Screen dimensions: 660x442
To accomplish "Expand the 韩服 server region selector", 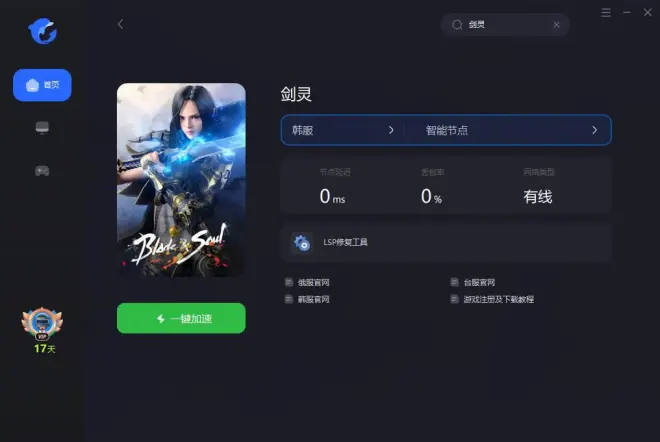I will [343, 130].
